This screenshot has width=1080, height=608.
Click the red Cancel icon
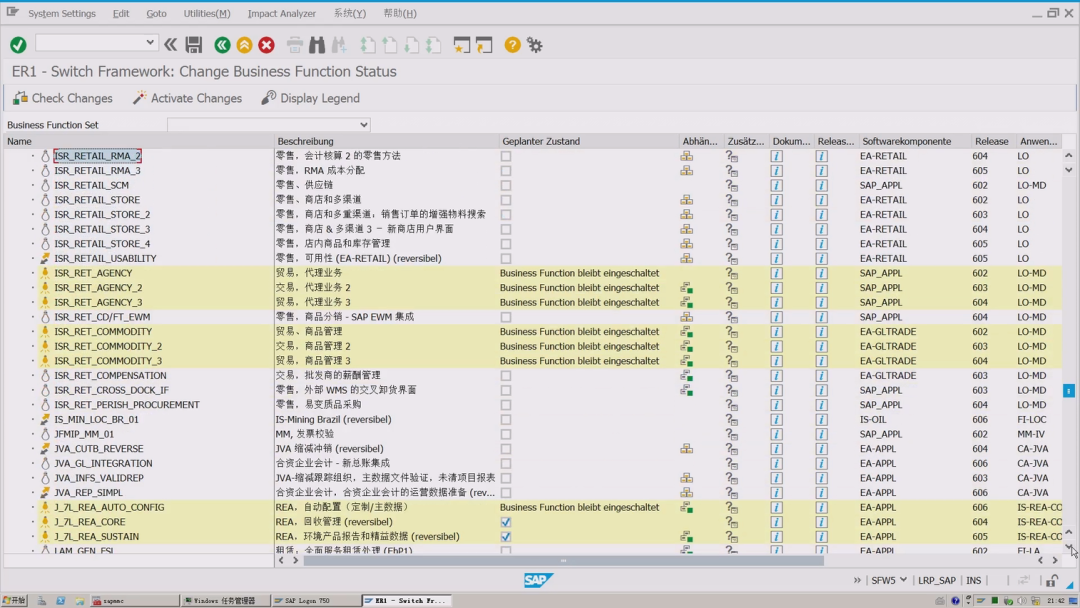click(267, 45)
